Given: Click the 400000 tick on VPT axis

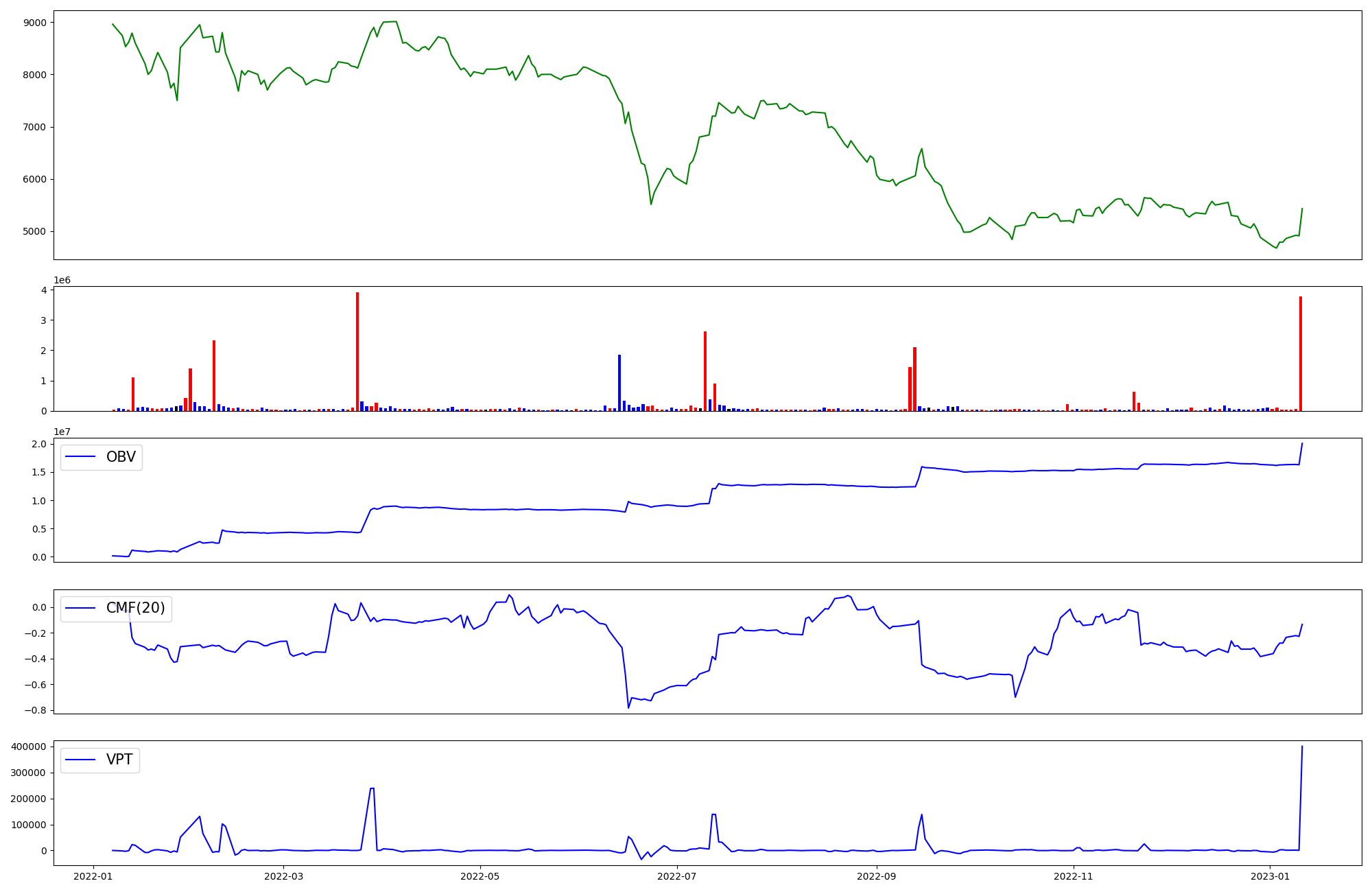Looking at the screenshot, I should pos(29,747).
